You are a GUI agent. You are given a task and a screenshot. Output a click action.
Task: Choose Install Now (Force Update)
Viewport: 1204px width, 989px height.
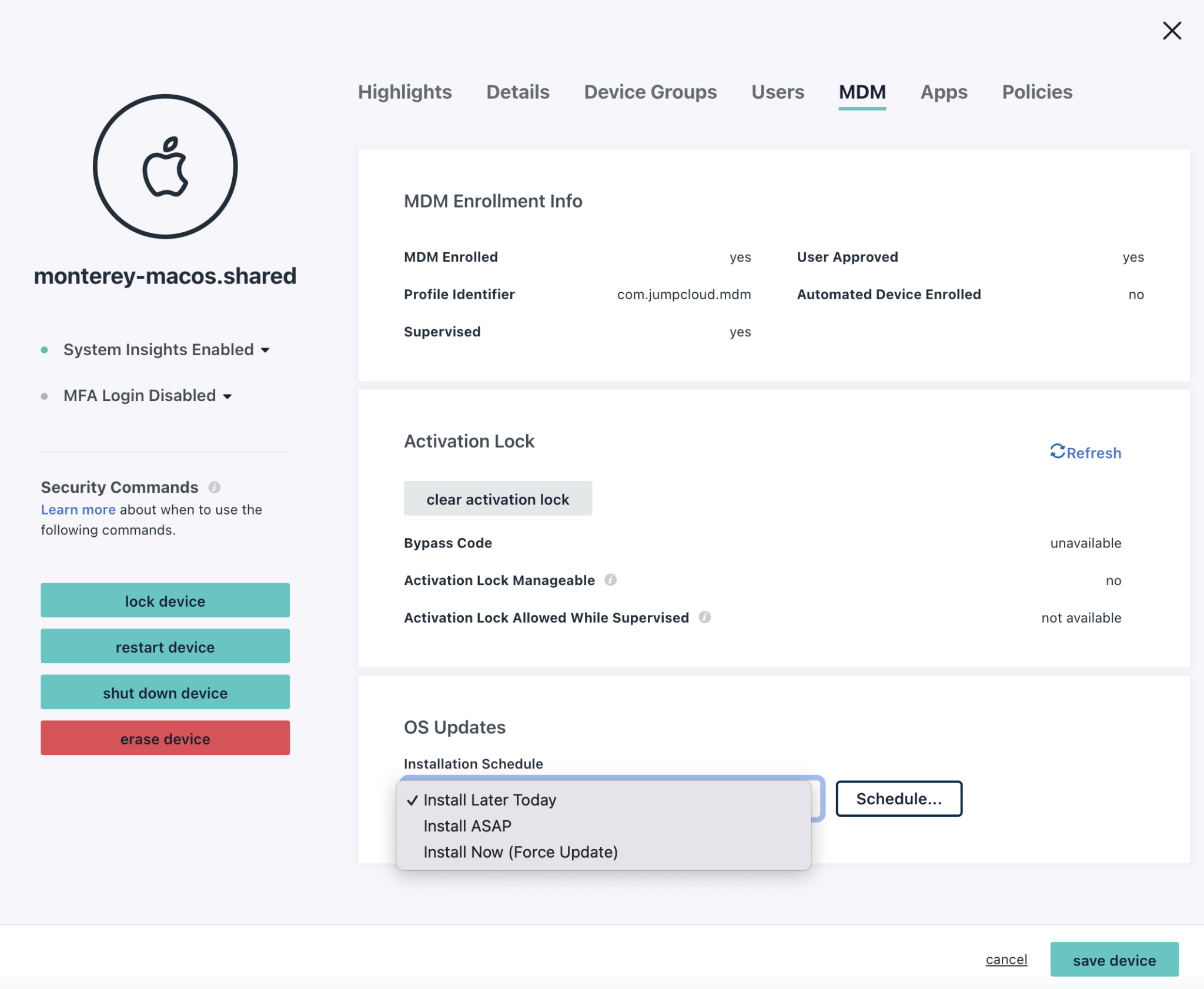pos(520,852)
